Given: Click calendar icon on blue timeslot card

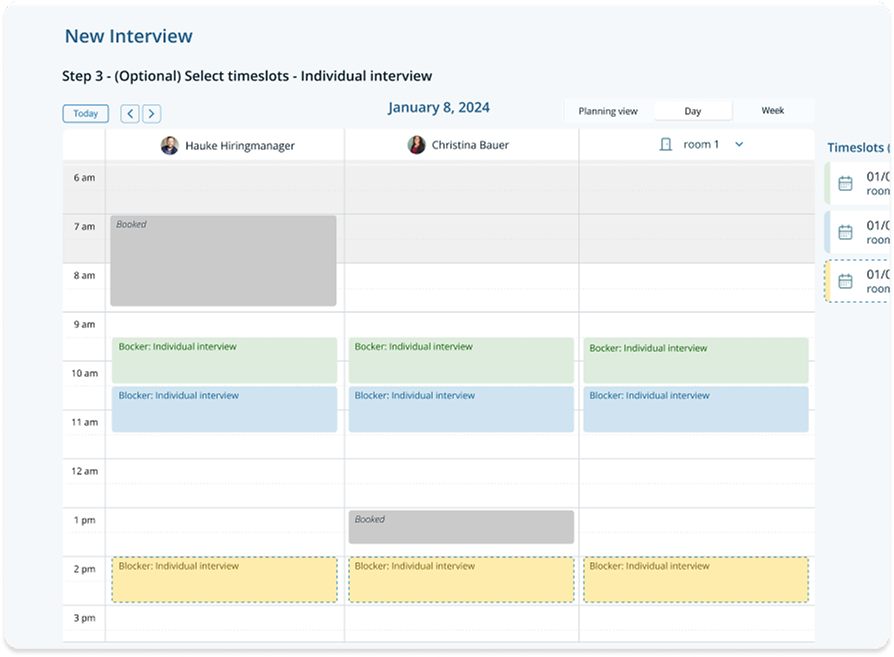Looking at the screenshot, I should [x=845, y=232].
